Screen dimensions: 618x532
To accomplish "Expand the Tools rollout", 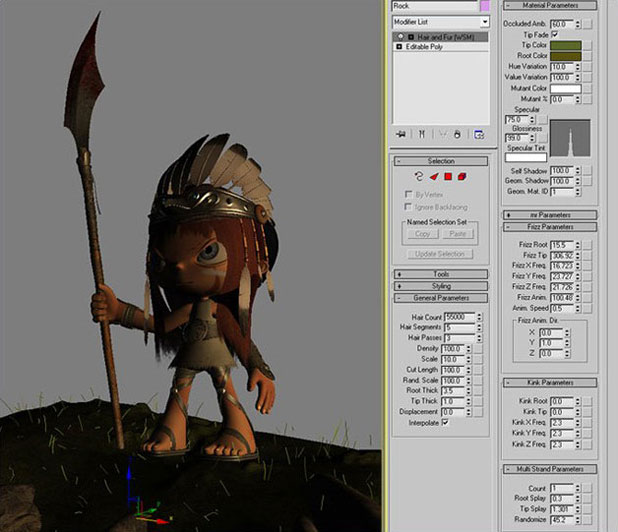I will tap(441, 274).
